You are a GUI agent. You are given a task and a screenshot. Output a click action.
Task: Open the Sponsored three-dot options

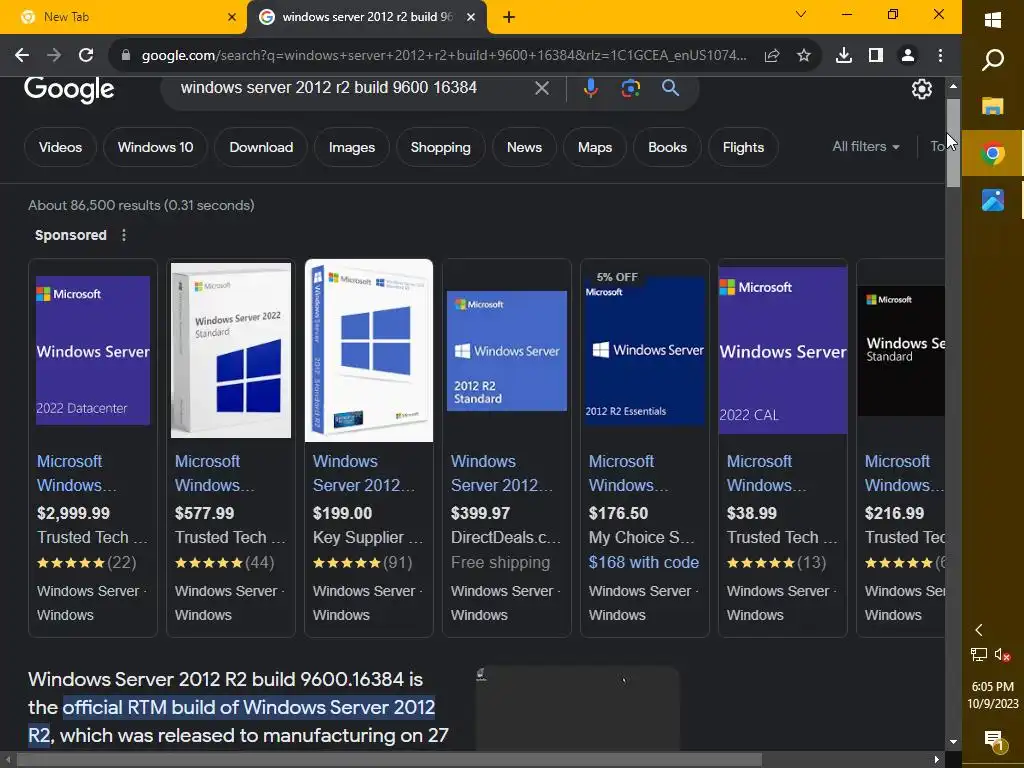[x=124, y=235]
